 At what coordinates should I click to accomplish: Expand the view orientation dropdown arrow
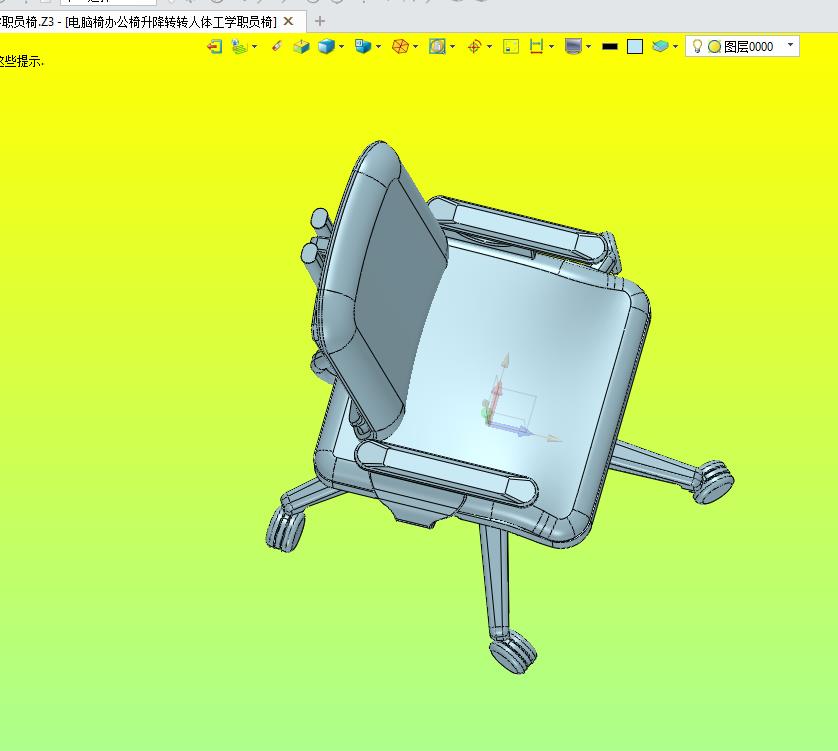(379, 47)
